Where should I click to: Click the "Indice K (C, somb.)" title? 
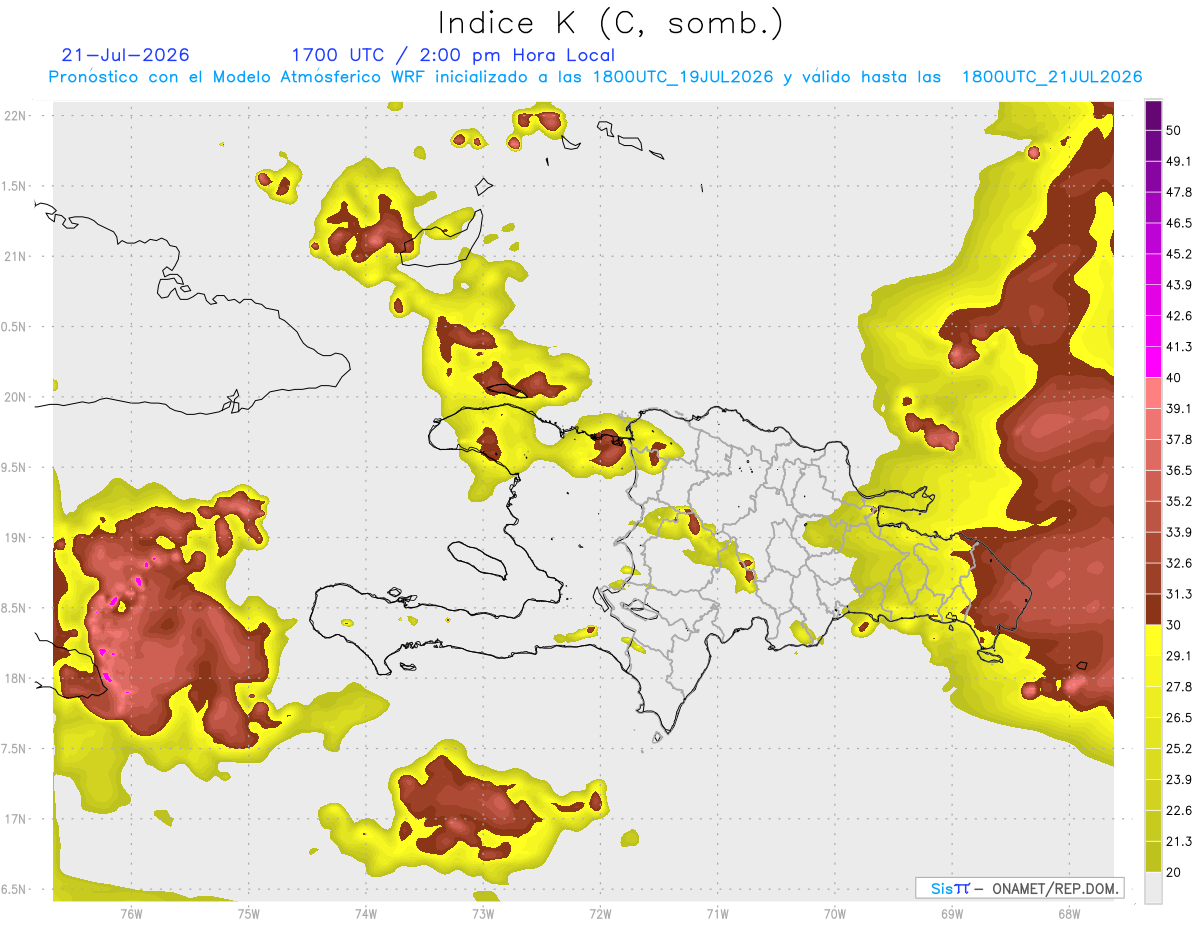[610, 22]
